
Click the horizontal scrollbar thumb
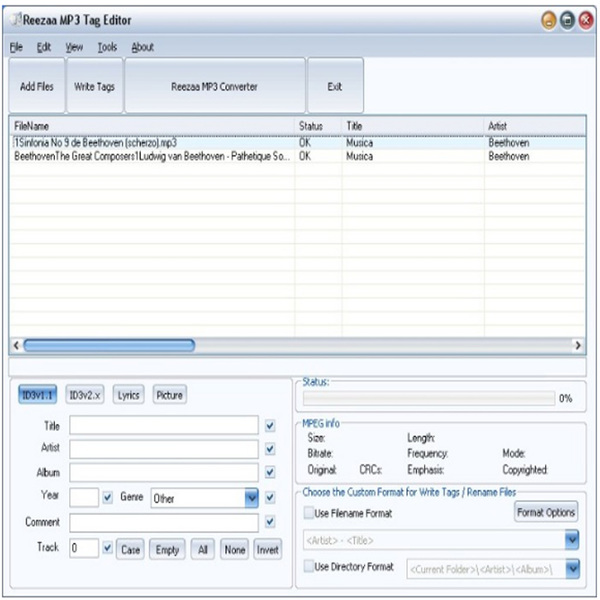(x=109, y=346)
